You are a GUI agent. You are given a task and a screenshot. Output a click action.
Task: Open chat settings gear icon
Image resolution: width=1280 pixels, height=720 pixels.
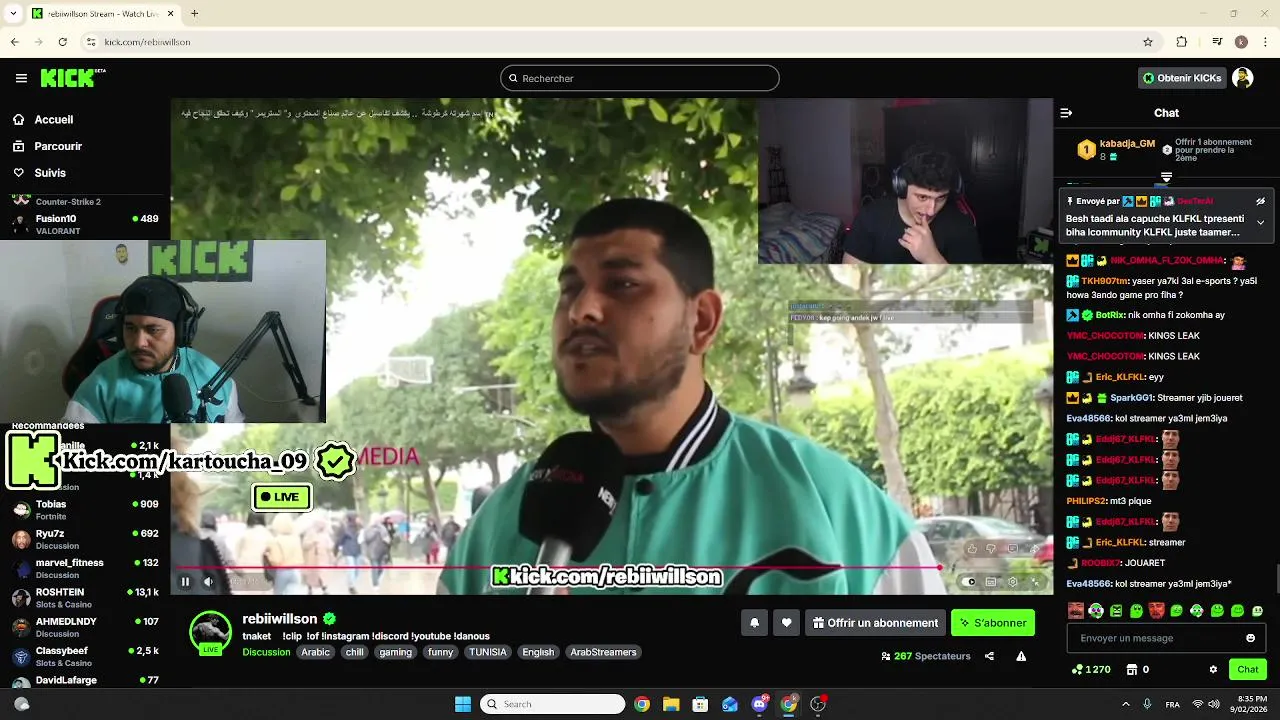pos(1213,669)
